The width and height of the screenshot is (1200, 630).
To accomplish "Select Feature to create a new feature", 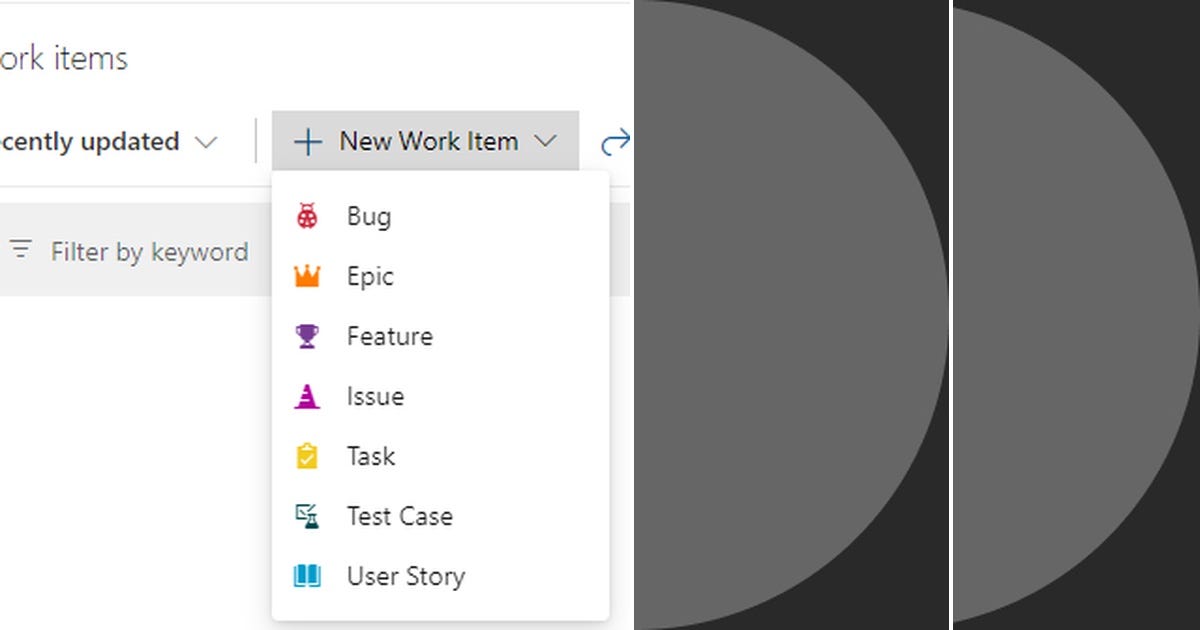I will pyautogui.click(x=390, y=336).
